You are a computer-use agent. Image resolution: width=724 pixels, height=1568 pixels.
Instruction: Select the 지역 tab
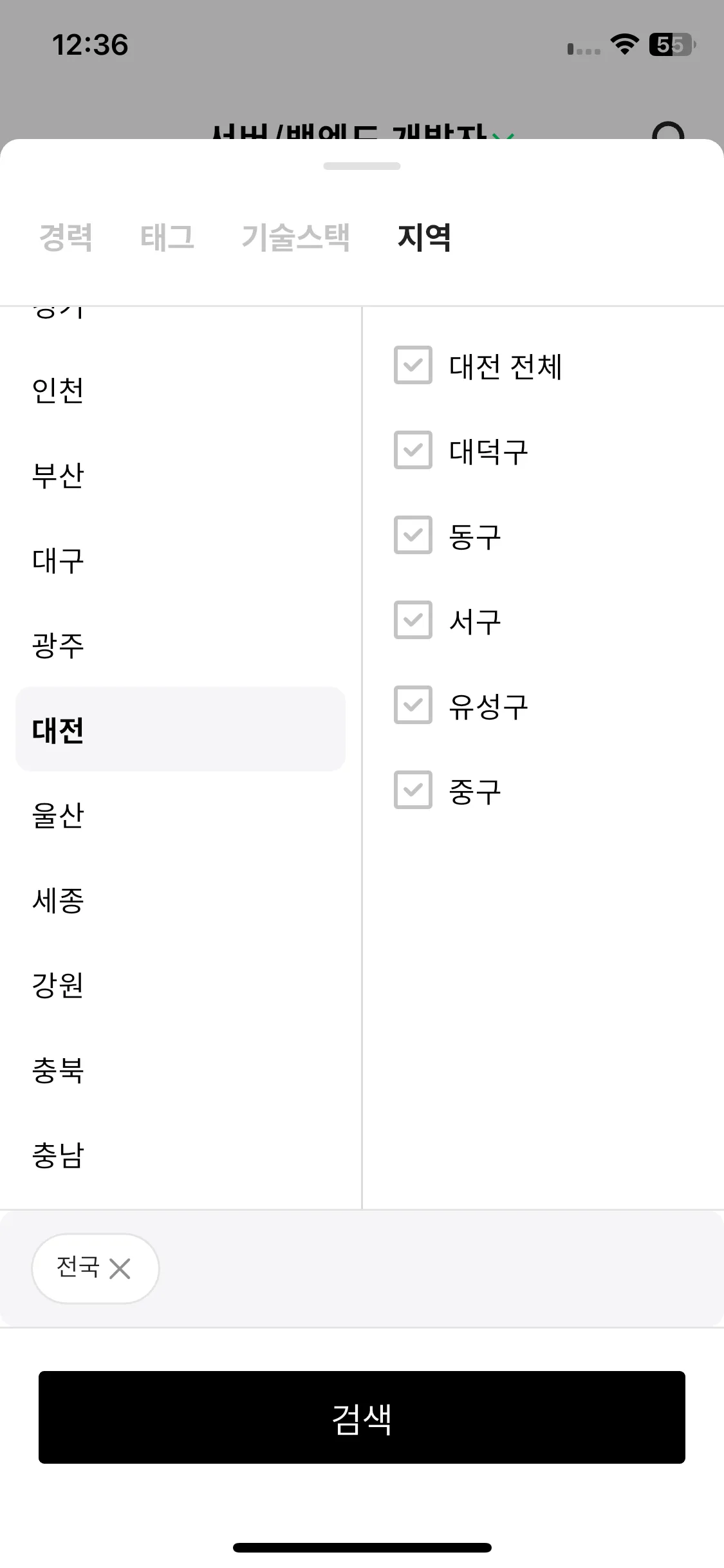pyautogui.click(x=424, y=237)
